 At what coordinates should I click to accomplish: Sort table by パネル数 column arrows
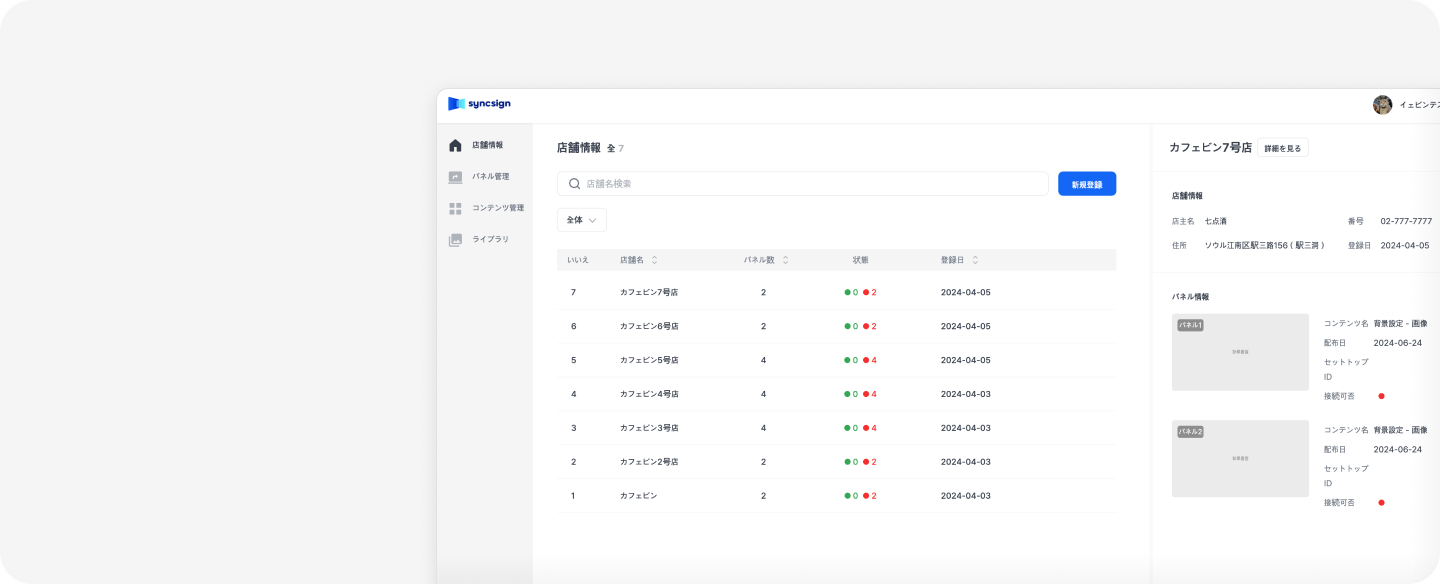click(x=785, y=260)
